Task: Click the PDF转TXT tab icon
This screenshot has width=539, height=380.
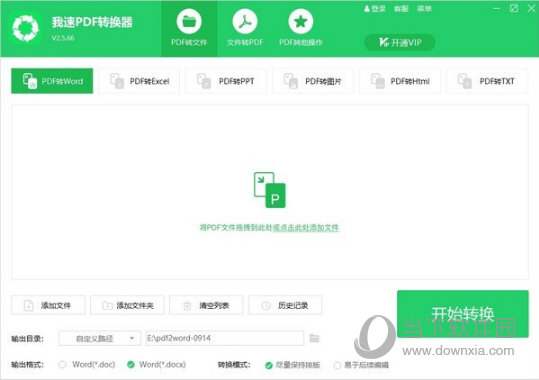Action: [465, 81]
